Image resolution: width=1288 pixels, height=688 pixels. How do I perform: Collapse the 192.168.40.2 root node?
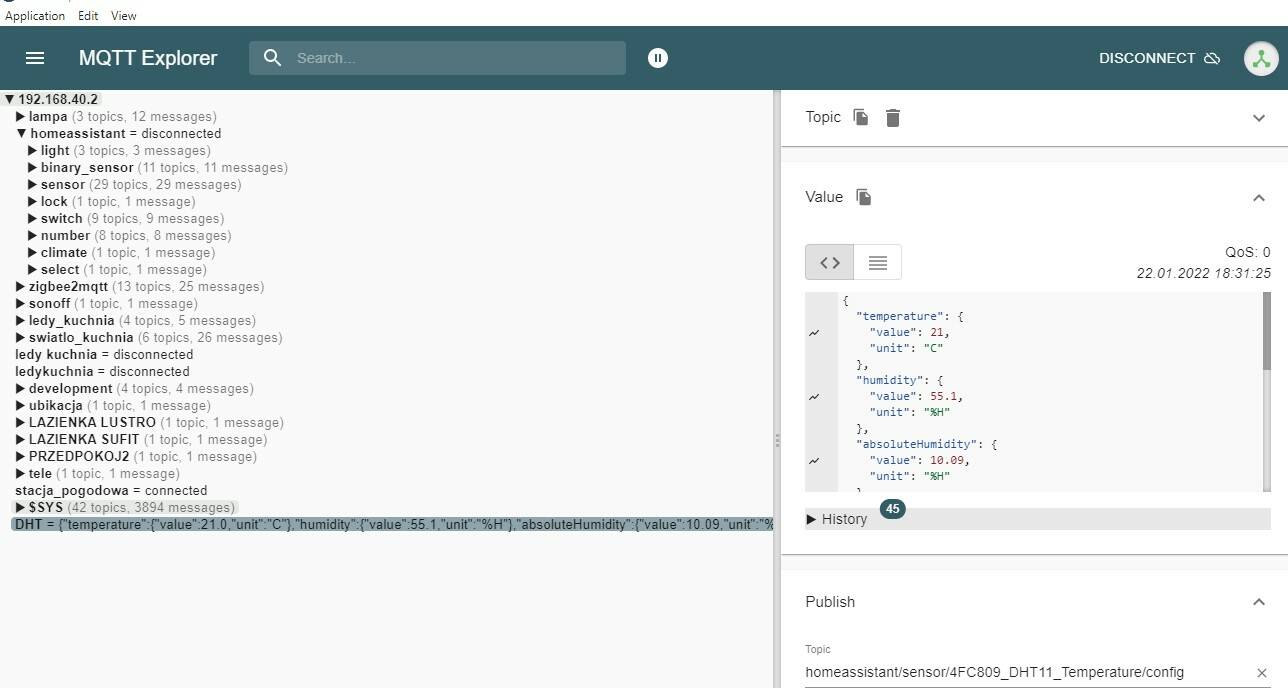click(x=9, y=99)
